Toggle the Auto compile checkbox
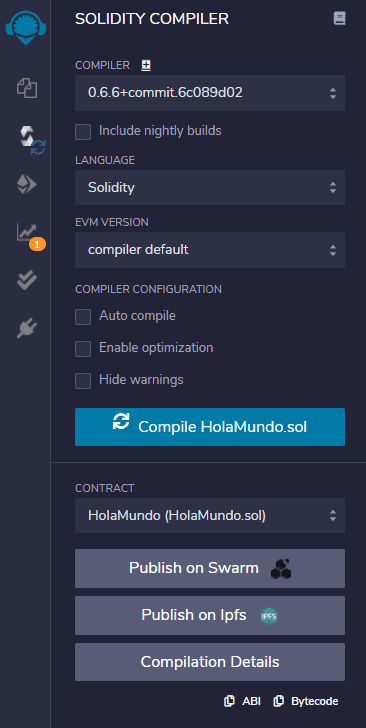Viewport: 366px width, 728px height. (83, 317)
